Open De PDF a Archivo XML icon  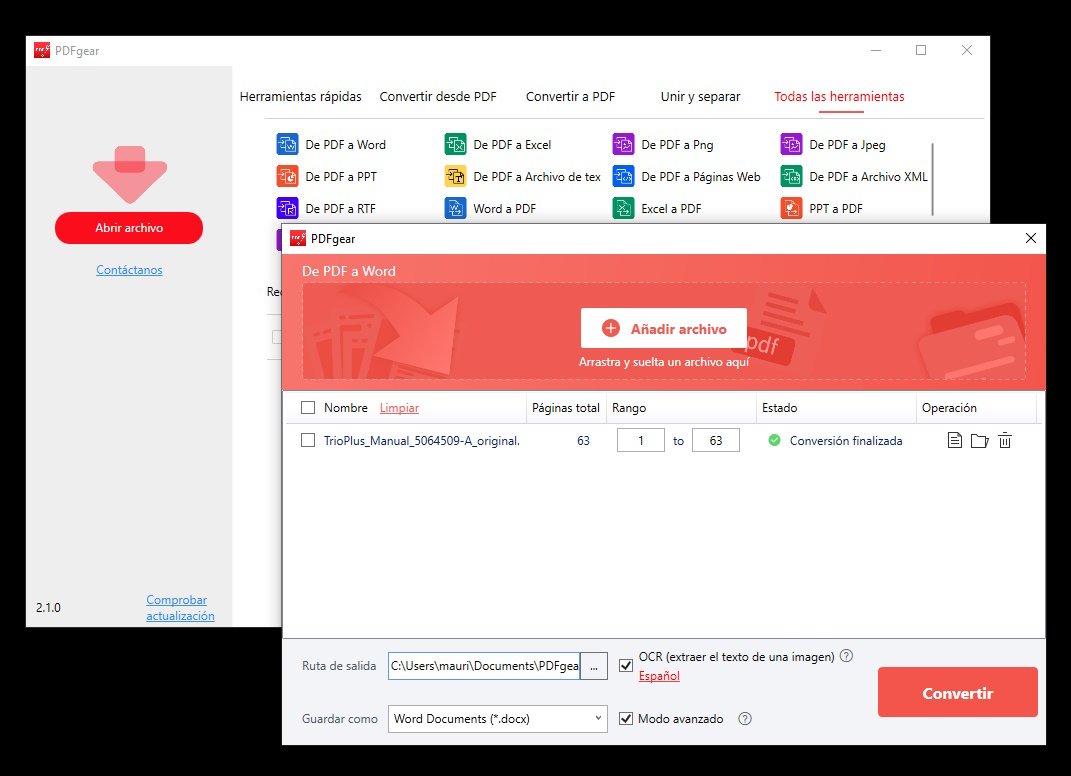click(791, 176)
